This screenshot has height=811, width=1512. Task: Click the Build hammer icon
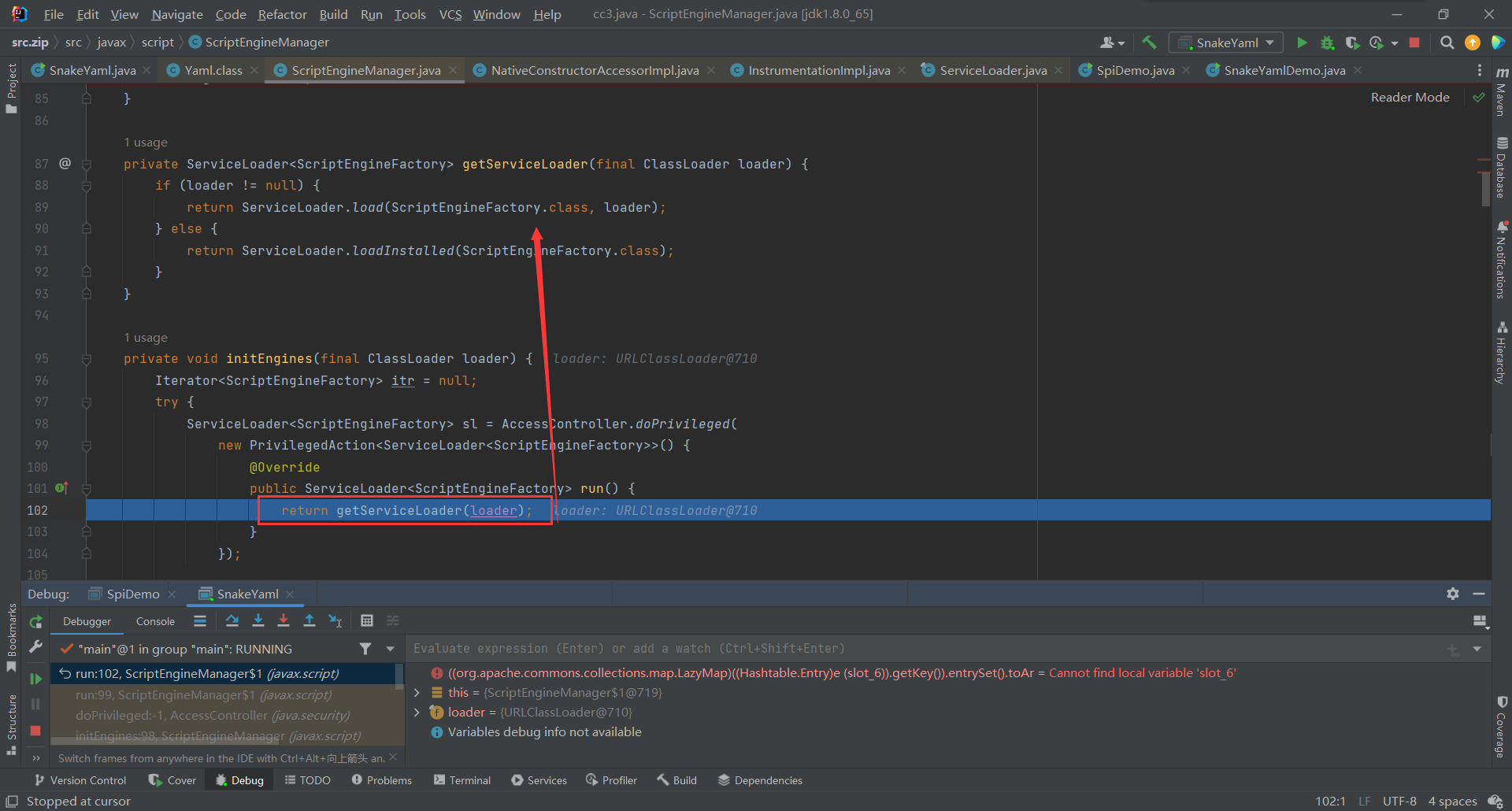pos(1150,43)
